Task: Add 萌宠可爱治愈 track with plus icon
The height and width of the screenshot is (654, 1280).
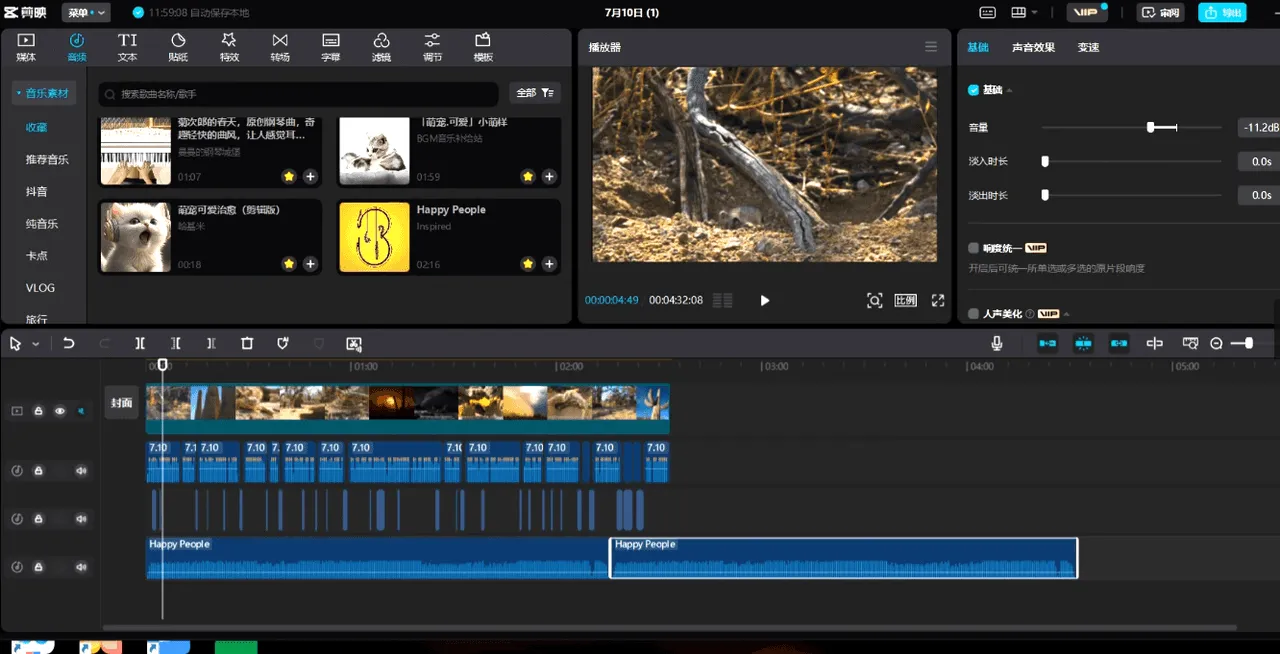Action: pos(311,264)
